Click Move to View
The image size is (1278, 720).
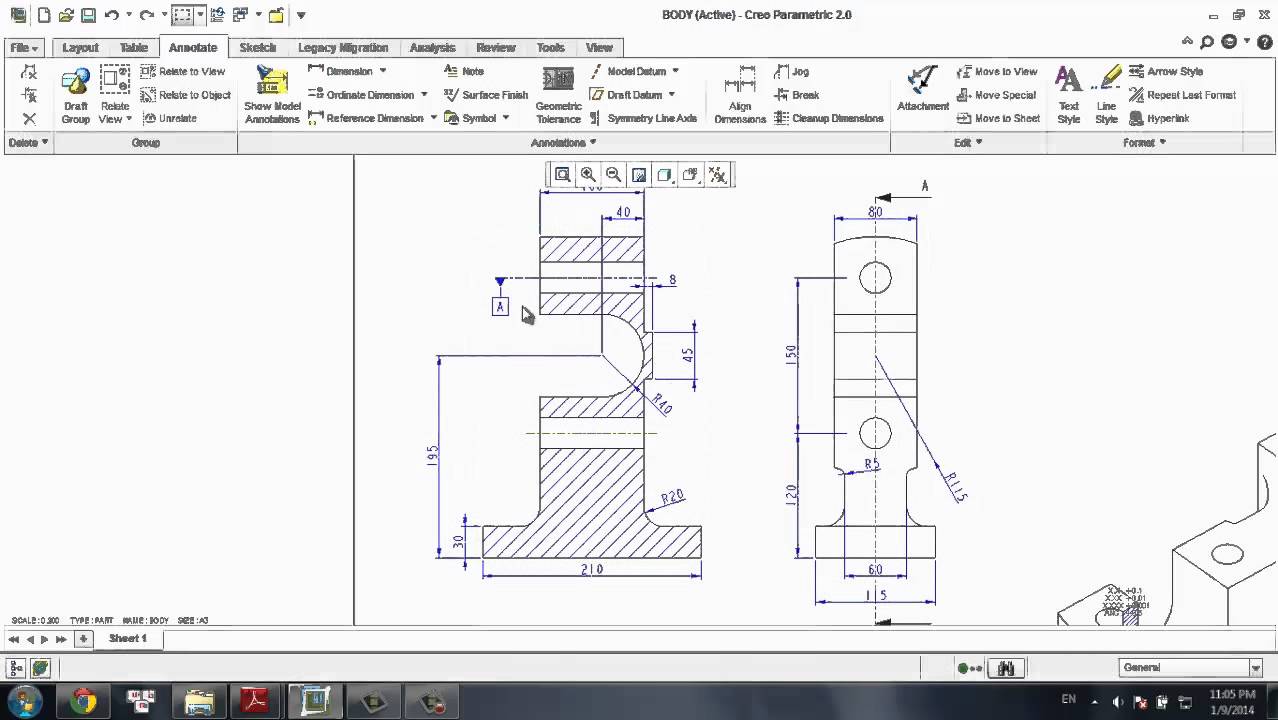tap(997, 71)
